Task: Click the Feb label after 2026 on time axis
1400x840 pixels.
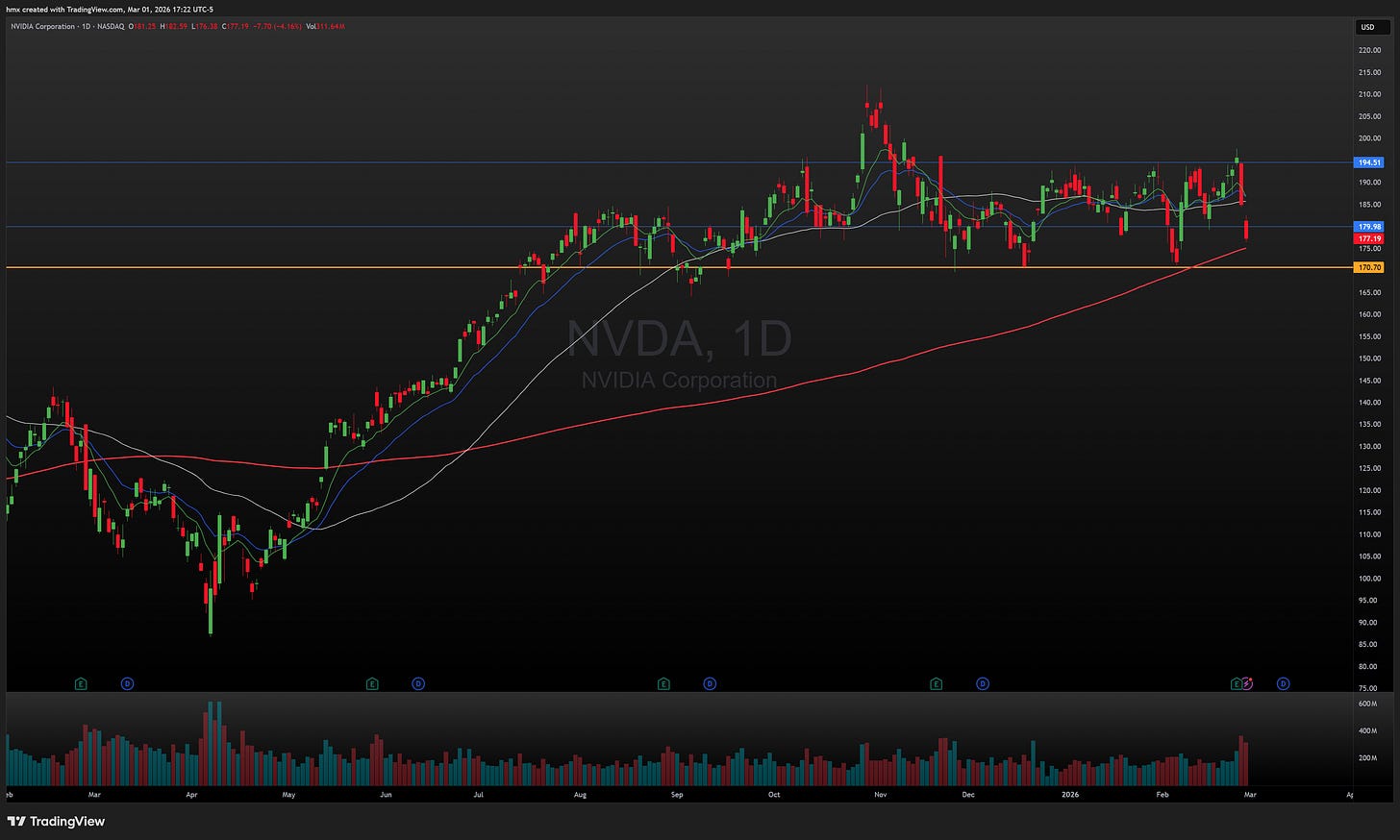Action: (1162, 795)
